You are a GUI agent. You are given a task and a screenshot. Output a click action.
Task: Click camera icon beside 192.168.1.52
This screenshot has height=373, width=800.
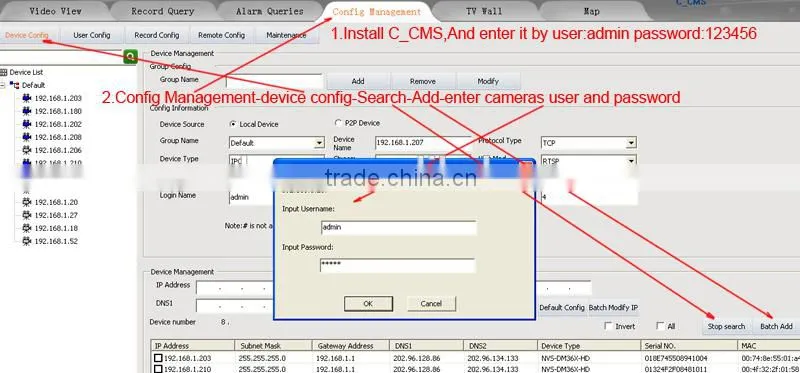27,241
